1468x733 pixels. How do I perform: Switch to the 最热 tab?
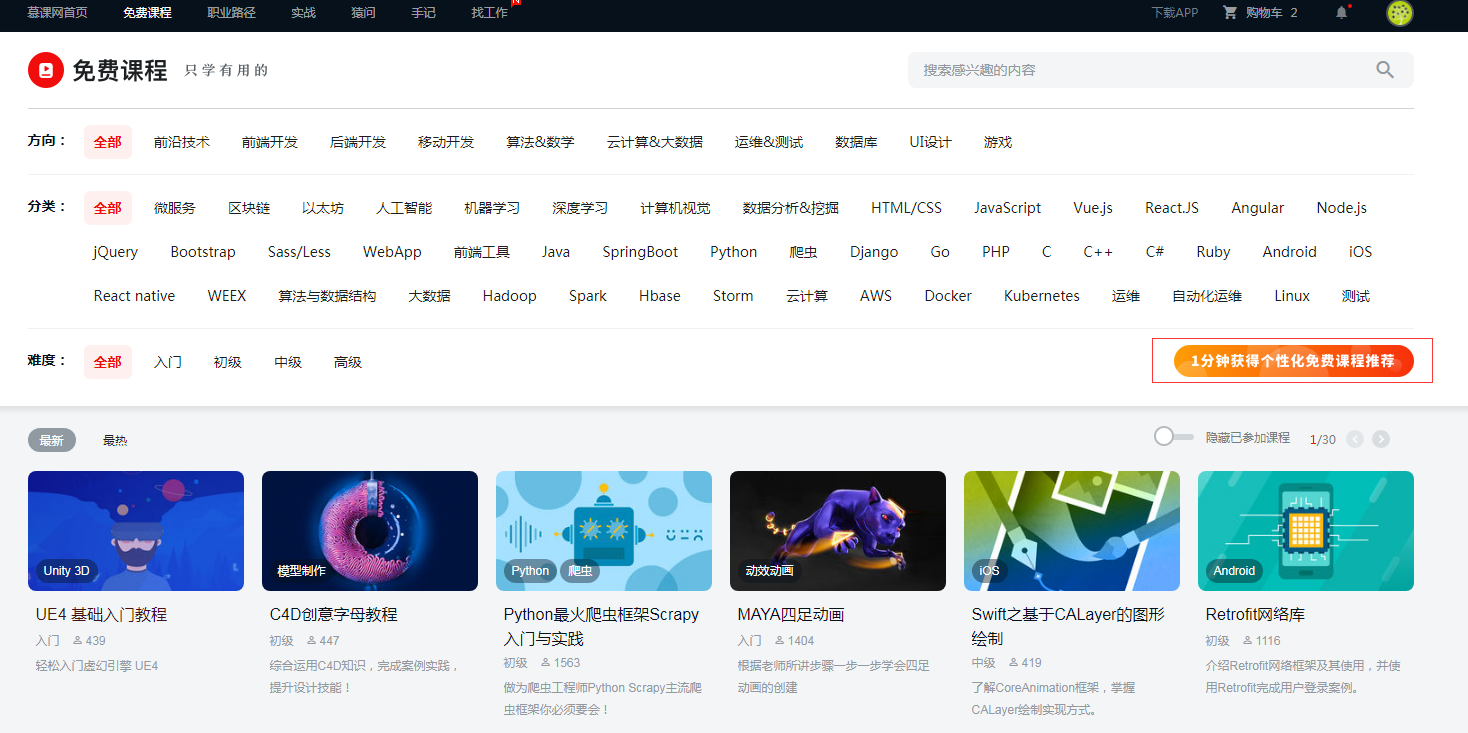coord(116,439)
